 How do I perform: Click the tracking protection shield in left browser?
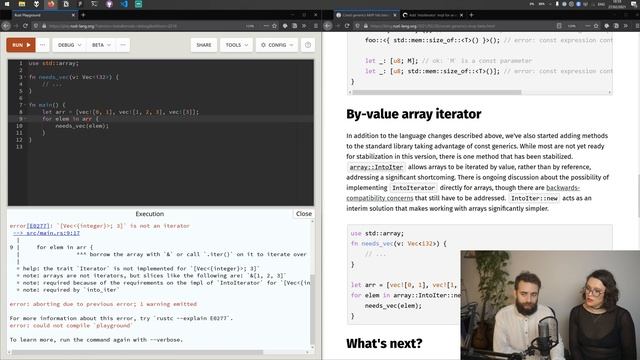[36, 26]
